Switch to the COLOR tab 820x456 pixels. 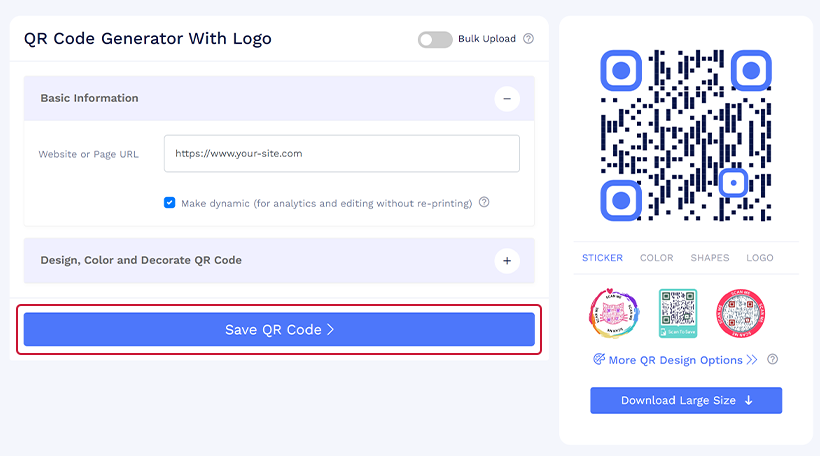(x=656, y=258)
